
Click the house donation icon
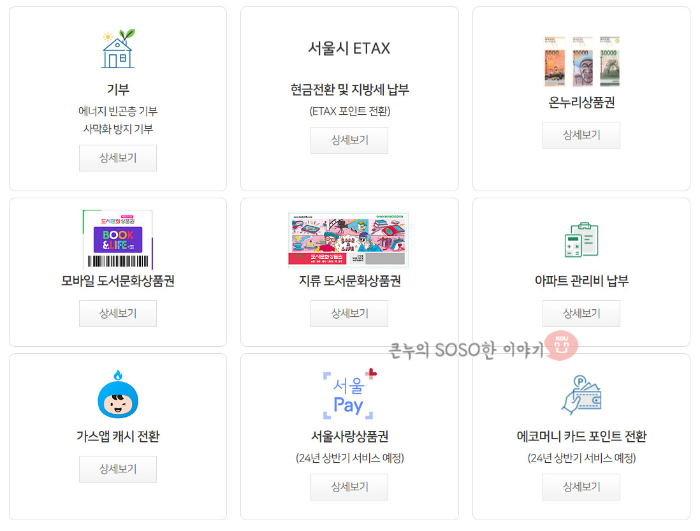pyautogui.click(x=118, y=49)
